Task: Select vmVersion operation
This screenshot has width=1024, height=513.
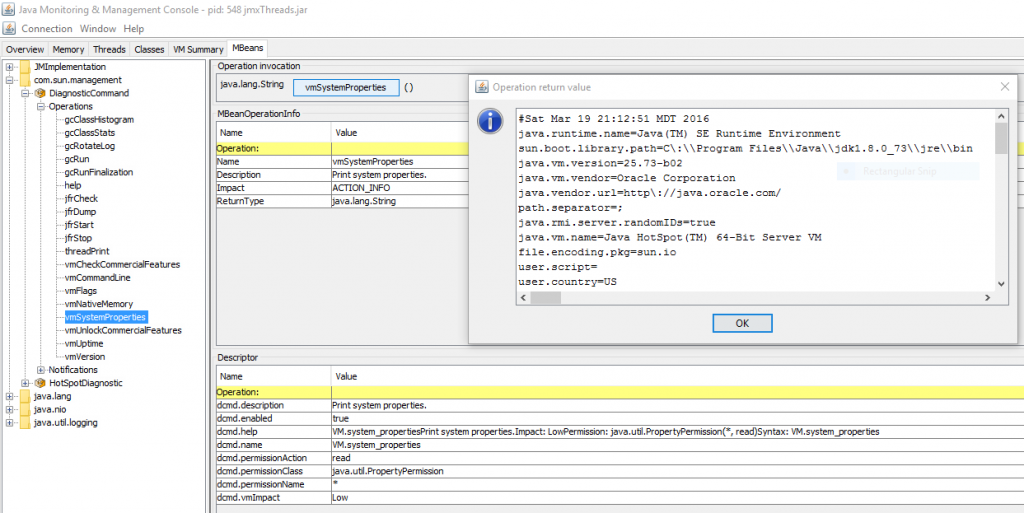Action: point(85,356)
